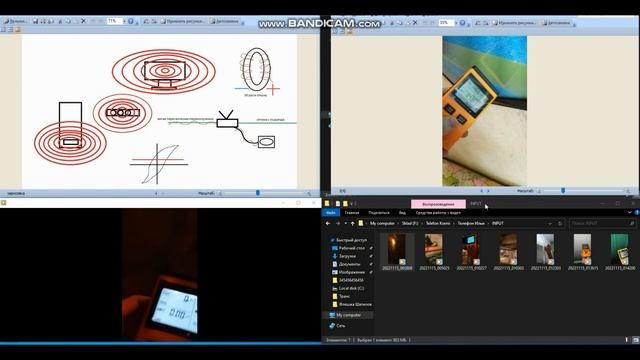Viewport: 640px width, 360px height.
Task: Switch left viewer to single picture view
Action: [18, 30]
